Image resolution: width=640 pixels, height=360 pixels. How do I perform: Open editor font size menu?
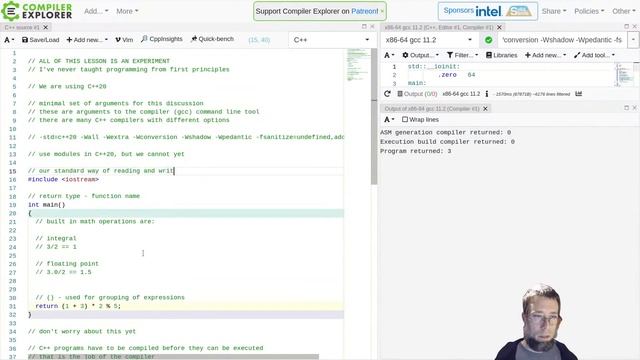(9, 40)
